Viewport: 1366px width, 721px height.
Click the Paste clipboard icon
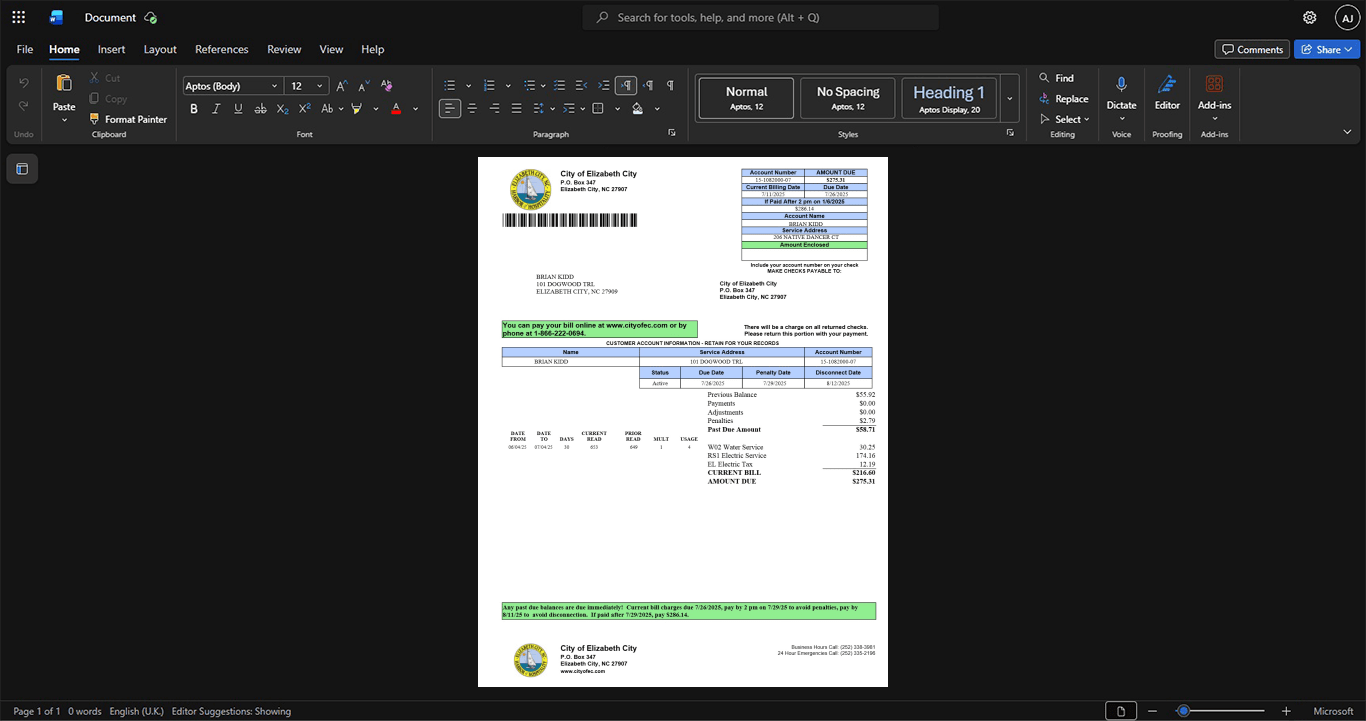pyautogui.click(x=64, y=84)
